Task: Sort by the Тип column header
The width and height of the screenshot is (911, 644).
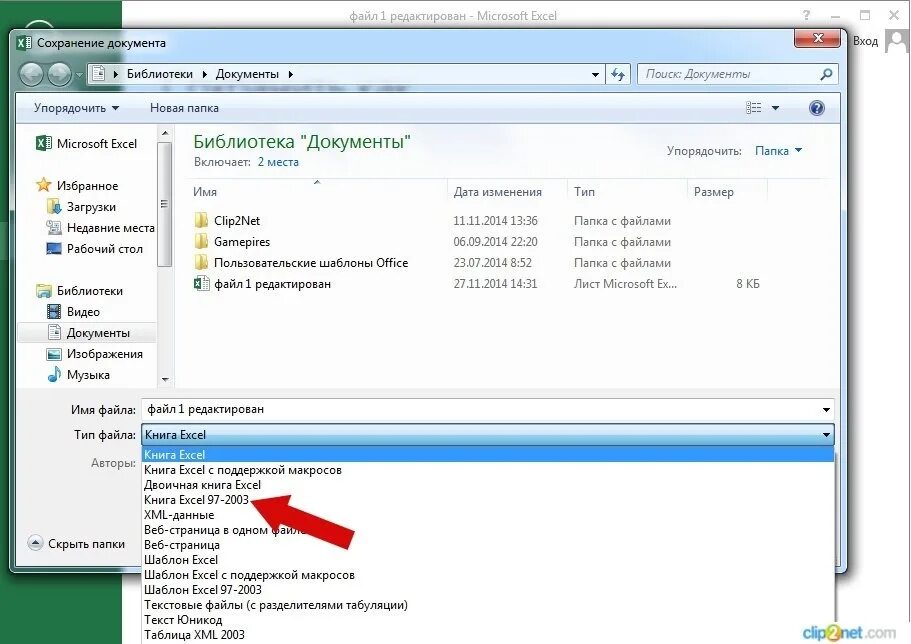Action: (627, 192)
